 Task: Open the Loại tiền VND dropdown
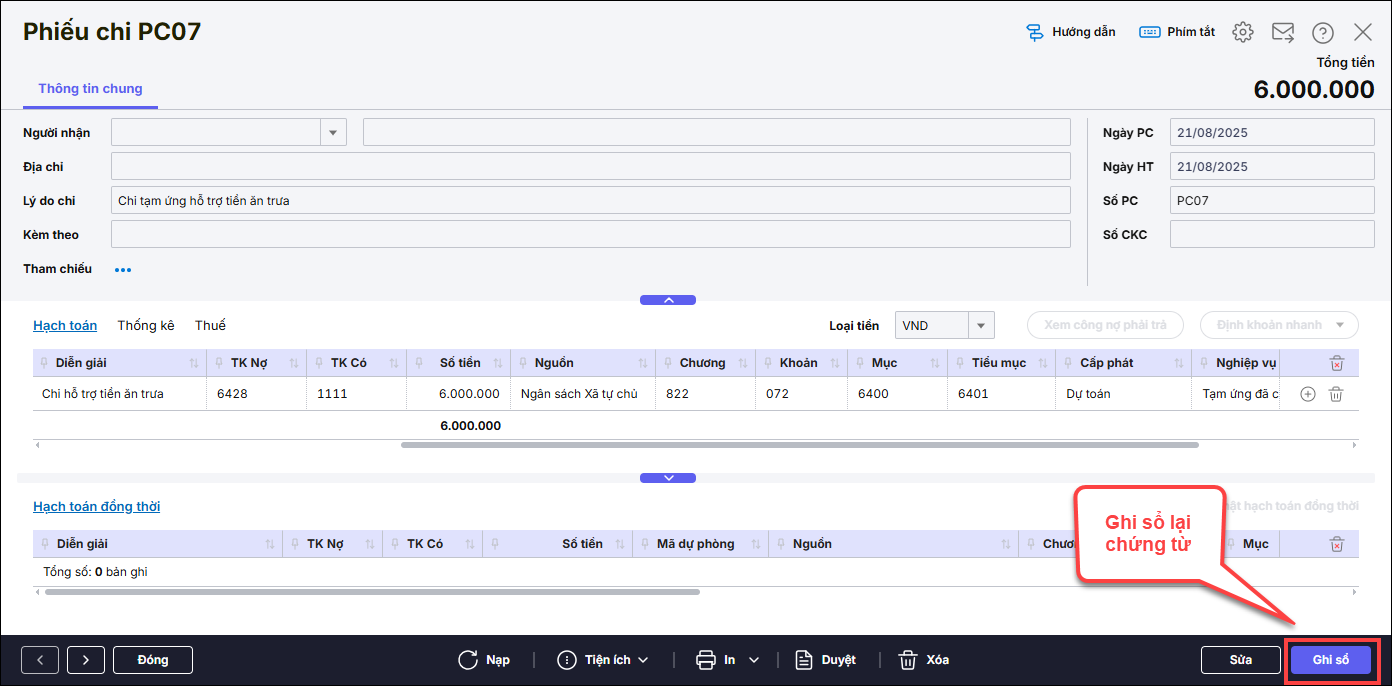coord(981,325)
